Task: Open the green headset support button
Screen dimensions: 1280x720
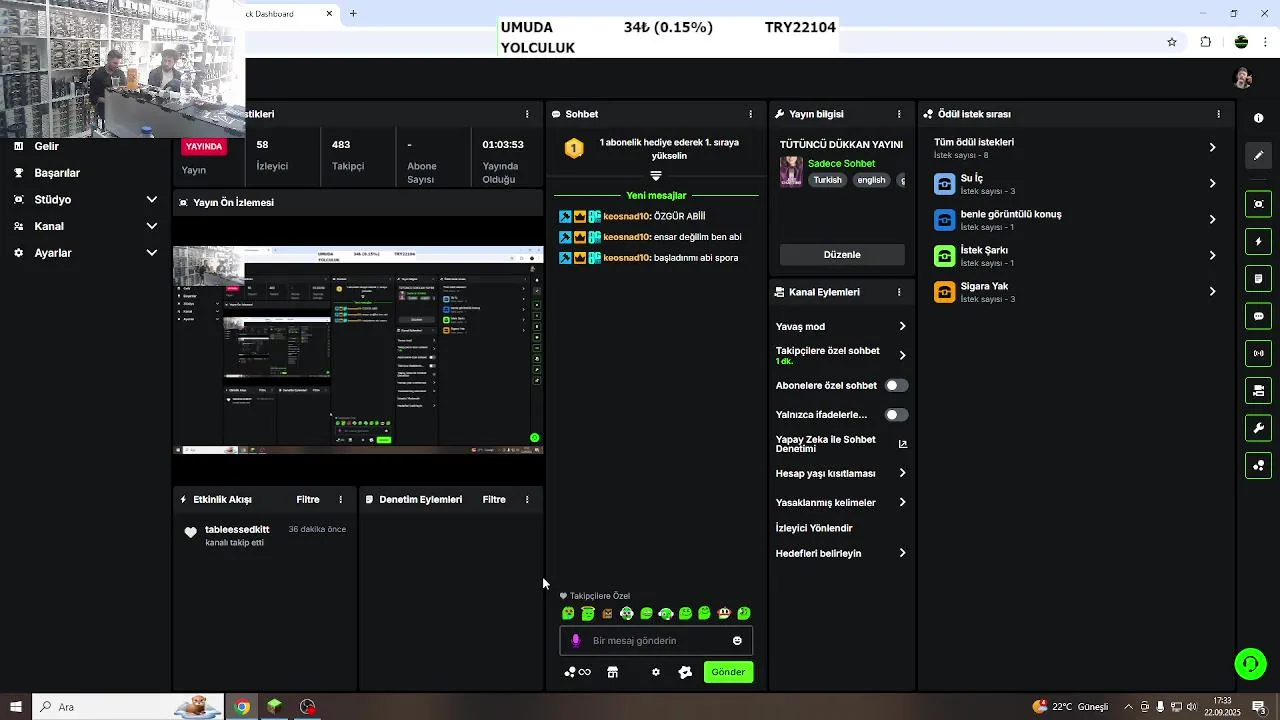Action: 1250,663
